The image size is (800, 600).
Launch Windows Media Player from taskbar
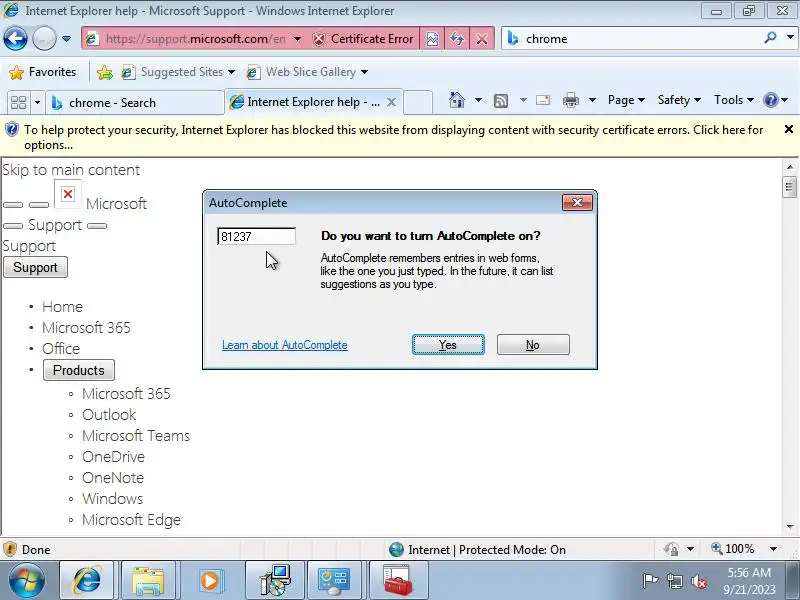point(209,581)
